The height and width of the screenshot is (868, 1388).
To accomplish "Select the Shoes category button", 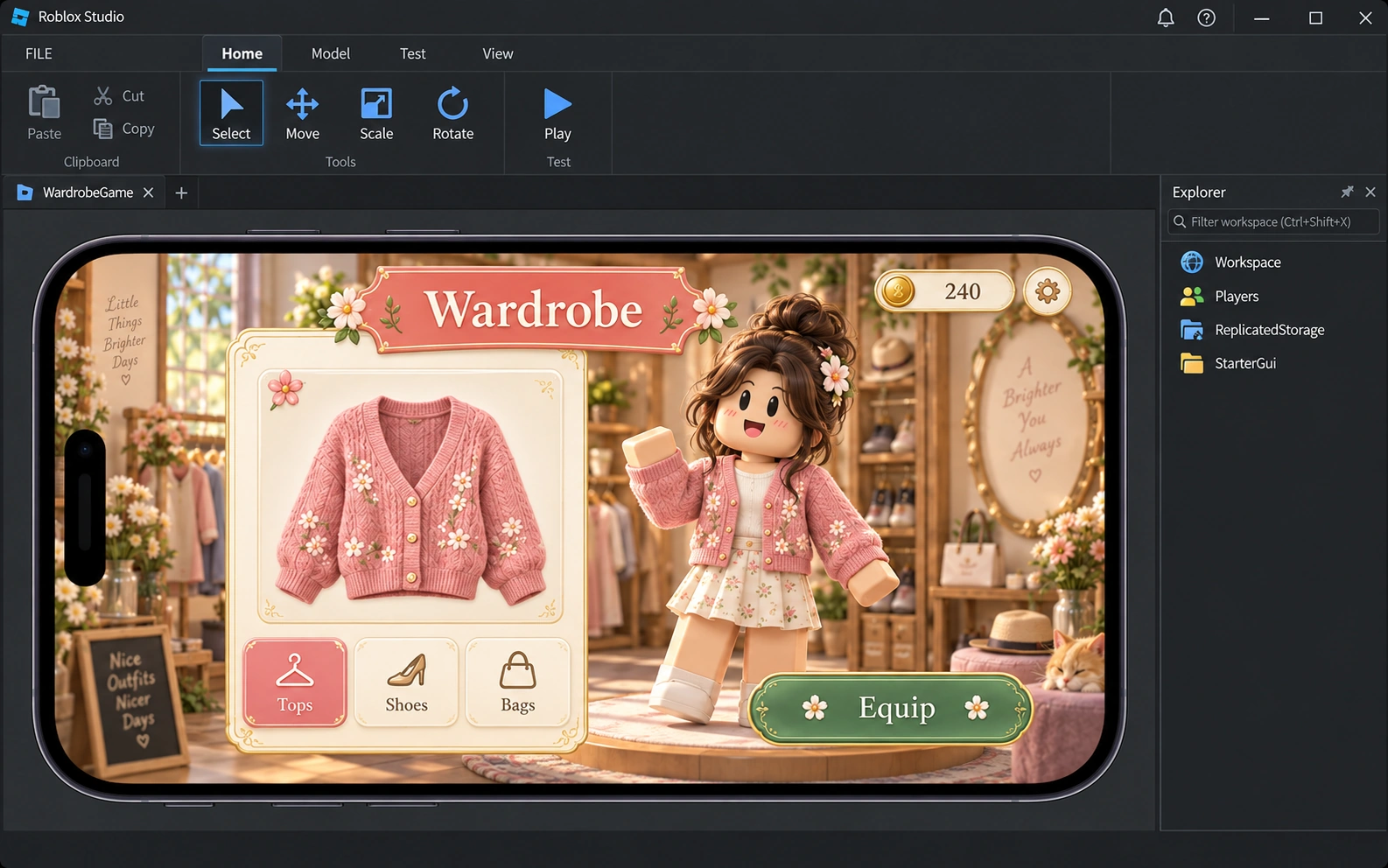I will click(x=406, y=682).
